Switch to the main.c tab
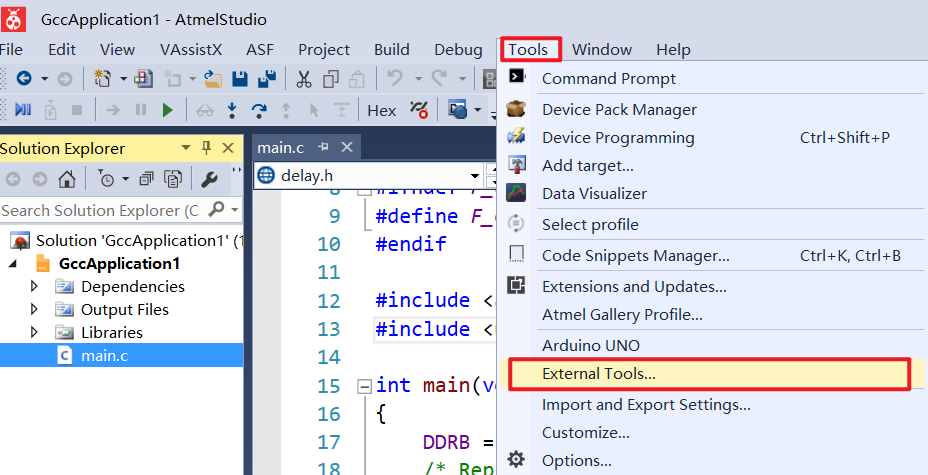Screen dimensions: 928x475 pos(281,148)
